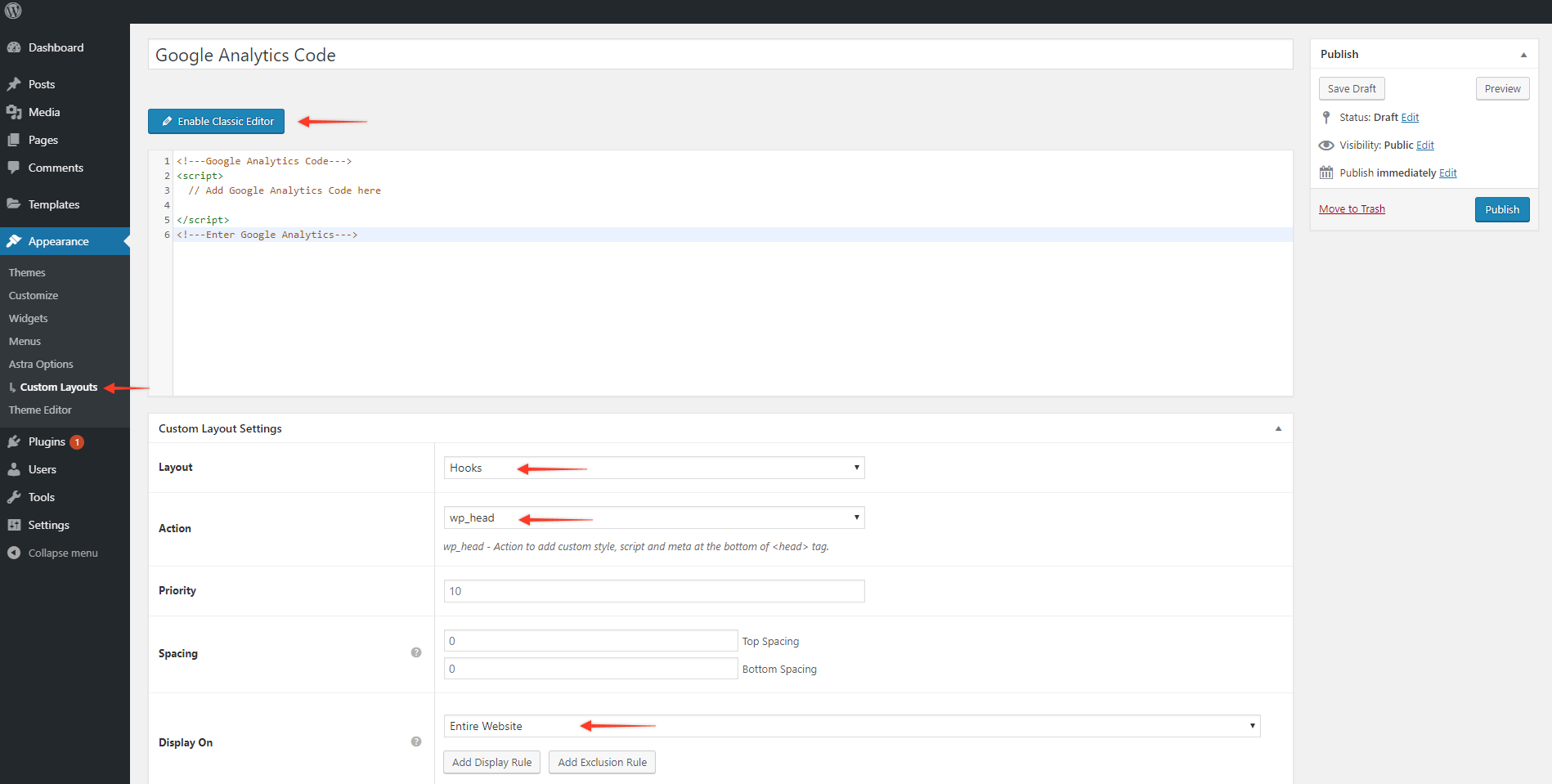This screenshot has width=1552, height=784.
Task: Click Add Exclusion Rule button
Action: [602, 762]
